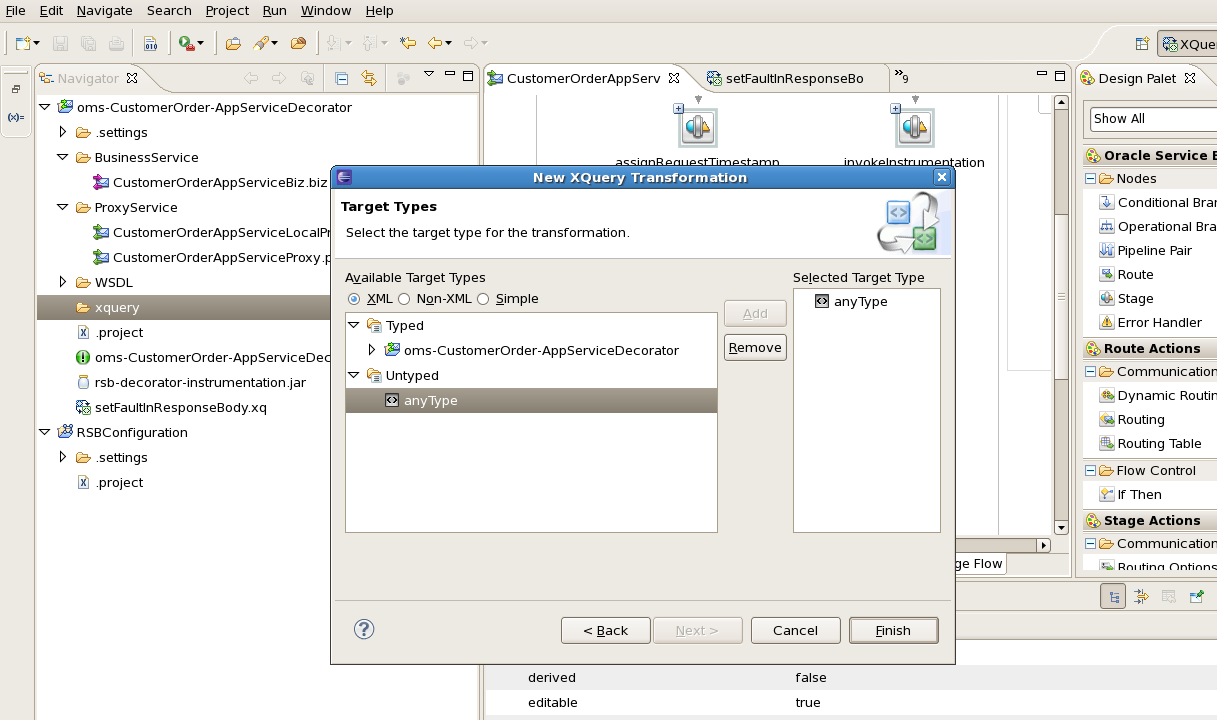
Task: Click the dialog help question mark icon
Action: click(x=364, y=629)
